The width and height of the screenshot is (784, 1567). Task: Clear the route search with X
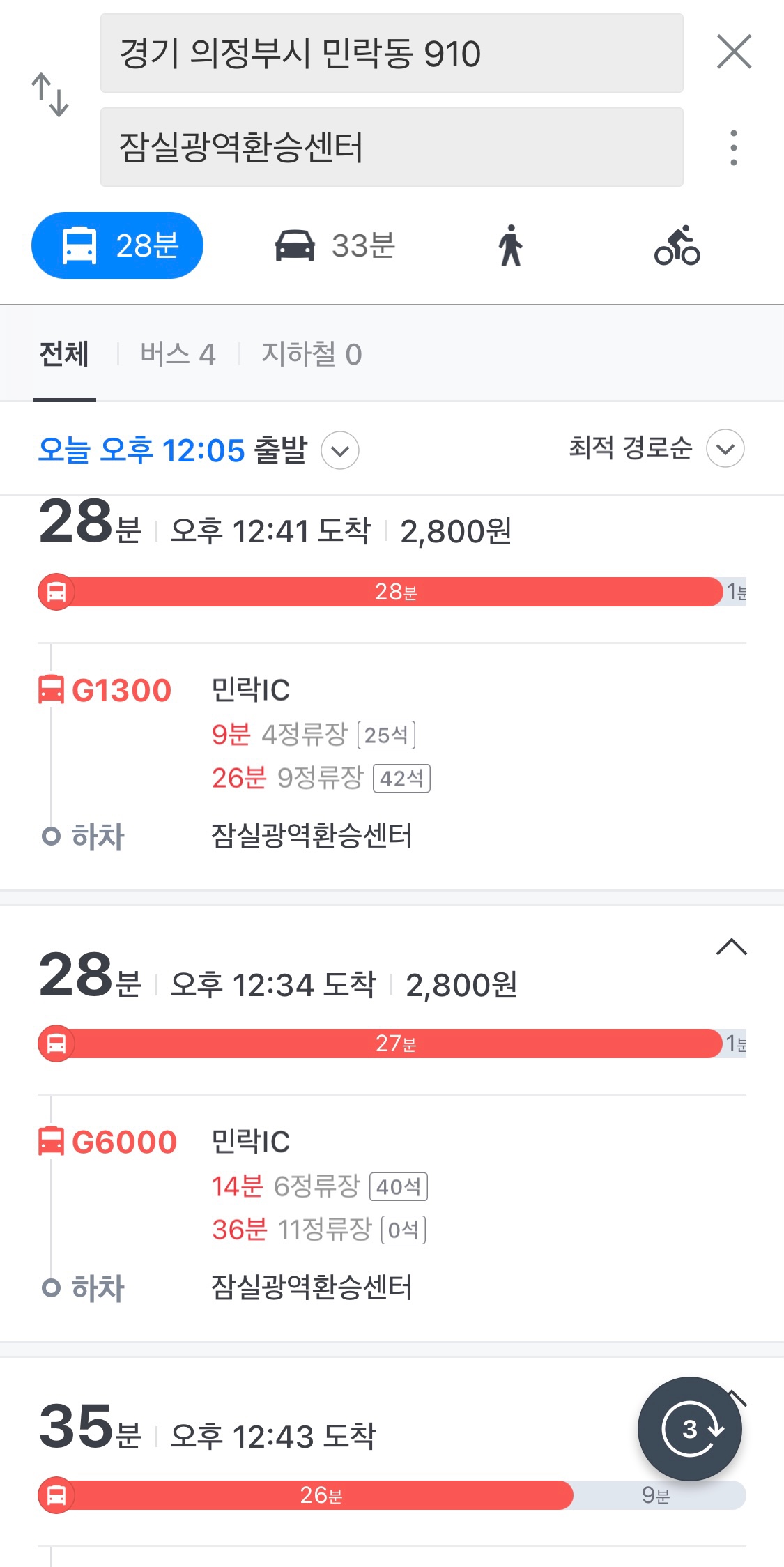pyautogui.click(x=734, y=52)
